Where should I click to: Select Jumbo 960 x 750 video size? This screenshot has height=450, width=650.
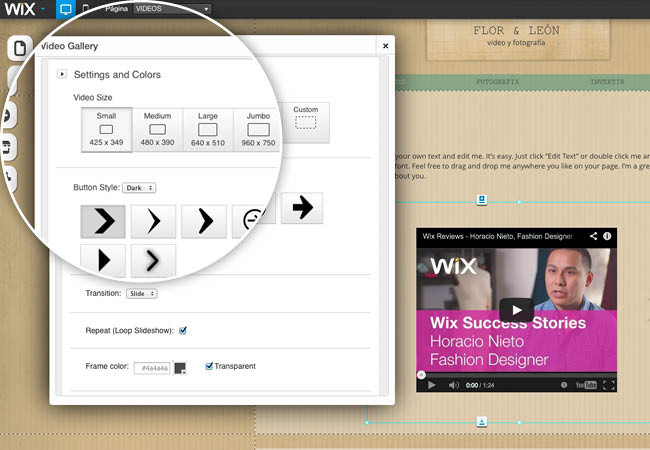[x=258, y=130]
